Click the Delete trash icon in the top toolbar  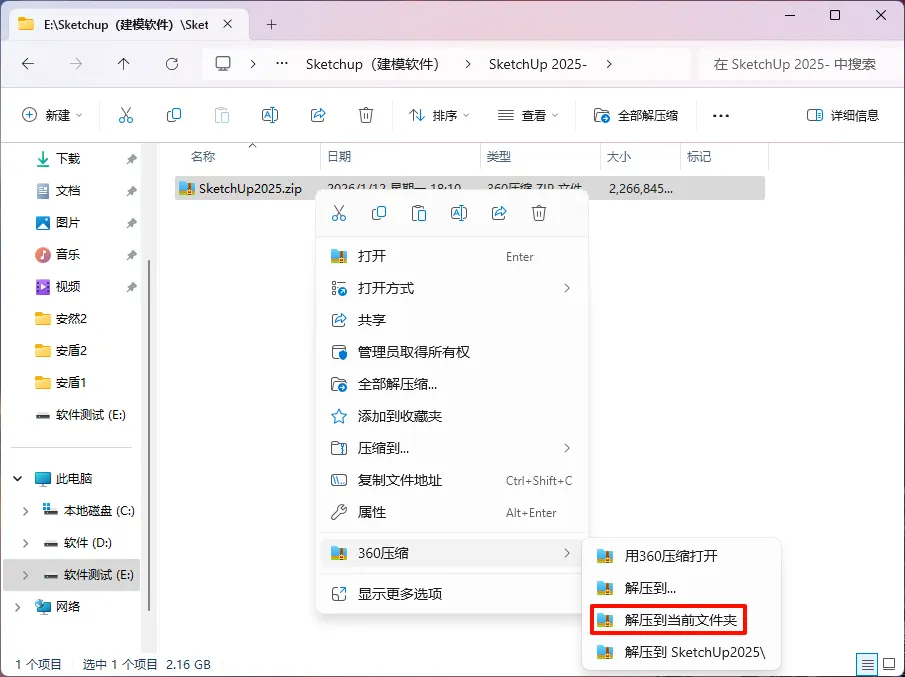coord(366,115)
